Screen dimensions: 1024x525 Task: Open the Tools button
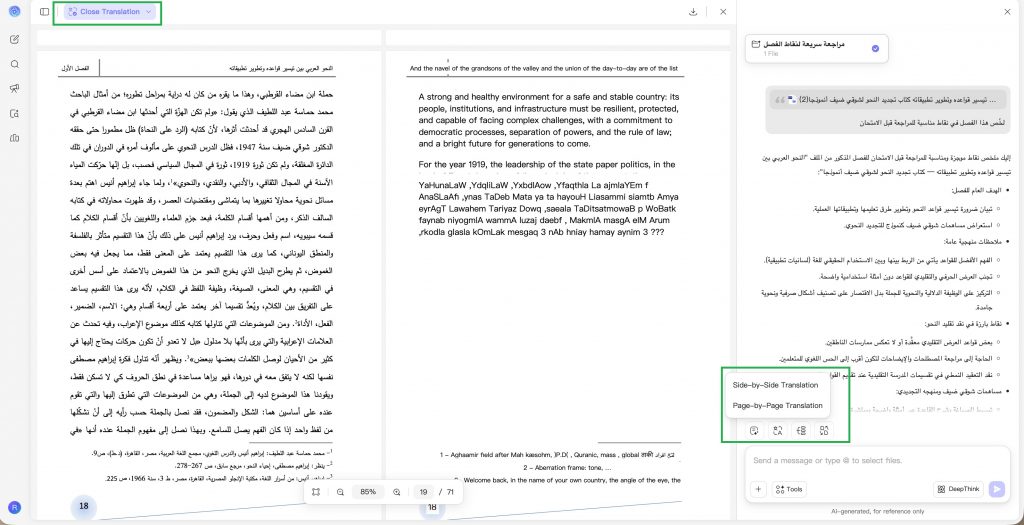tap(789, 489)
